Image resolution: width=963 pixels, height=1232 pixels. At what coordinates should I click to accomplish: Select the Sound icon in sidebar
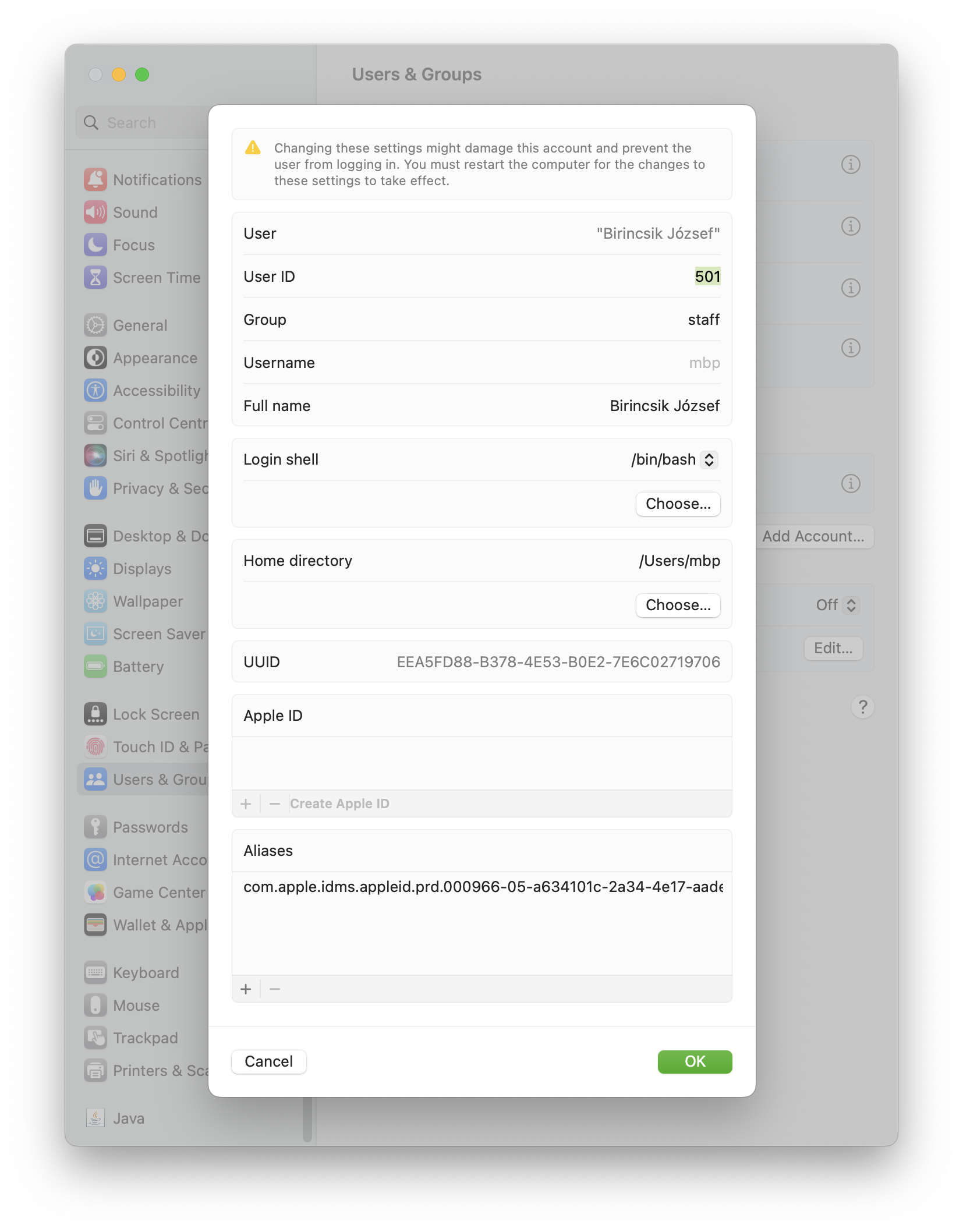point(95,213)
